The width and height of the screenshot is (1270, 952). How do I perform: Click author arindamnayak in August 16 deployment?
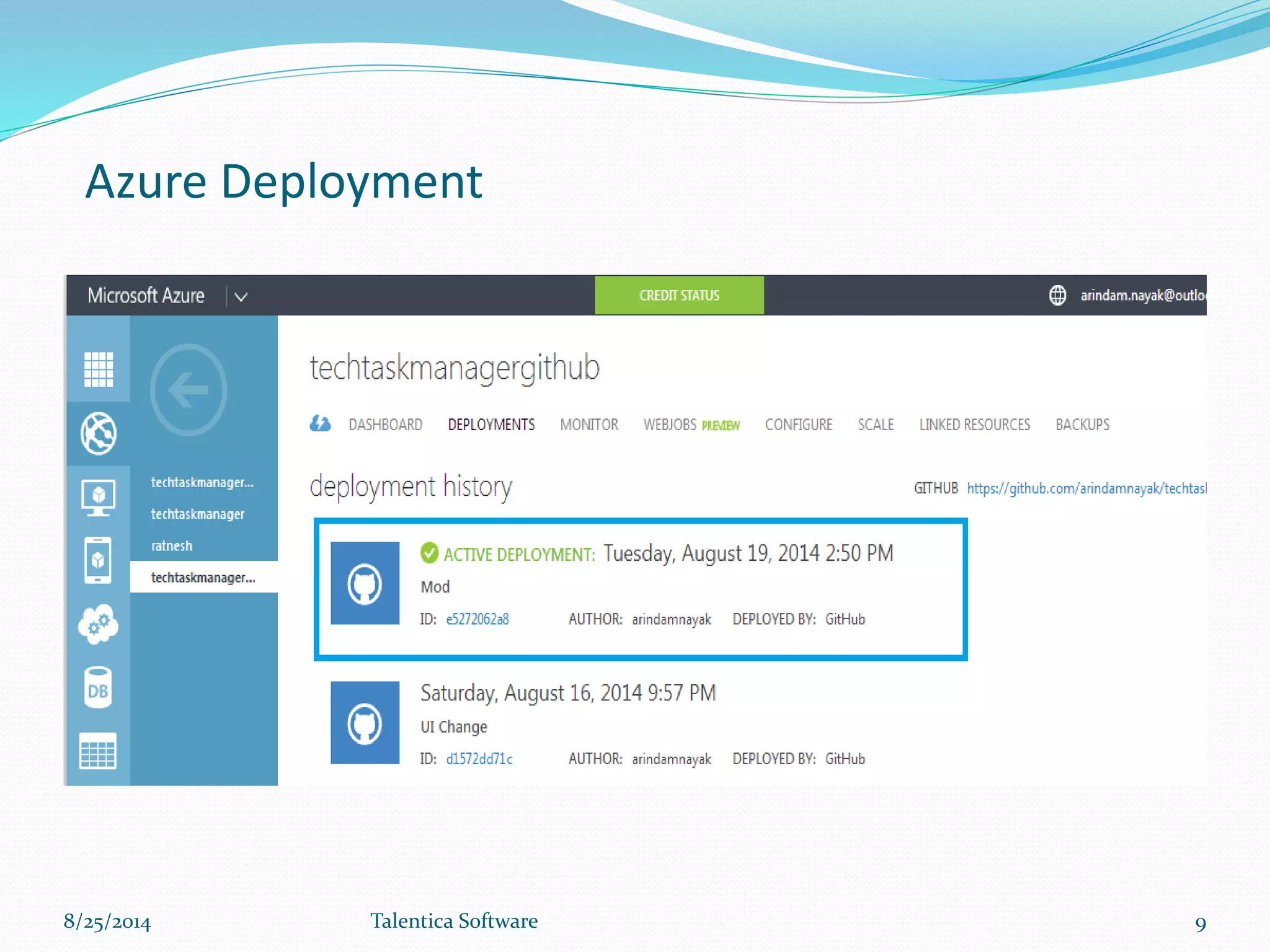[x=672, y=759]
